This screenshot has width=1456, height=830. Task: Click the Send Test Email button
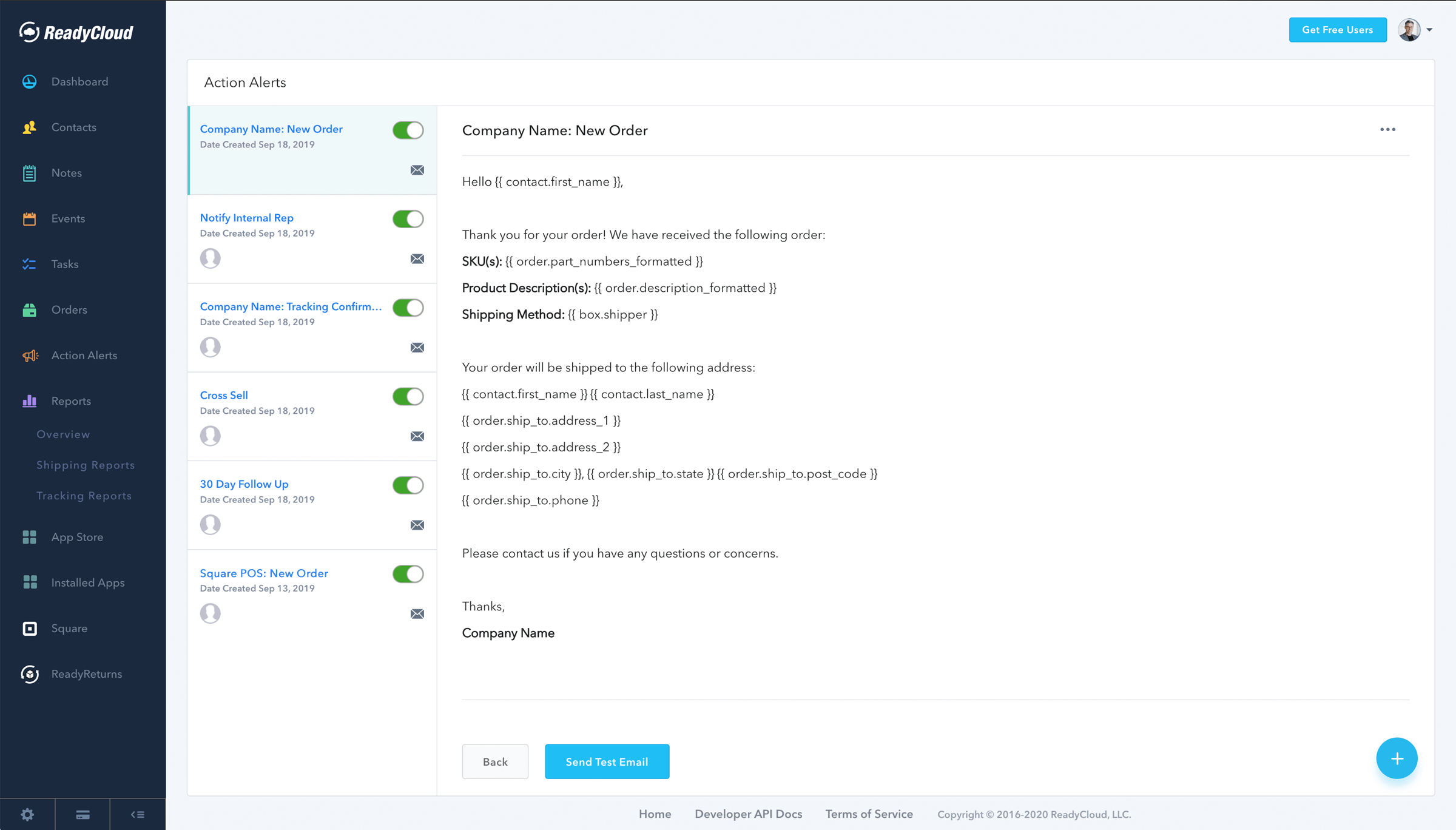[x=607, y=761]
